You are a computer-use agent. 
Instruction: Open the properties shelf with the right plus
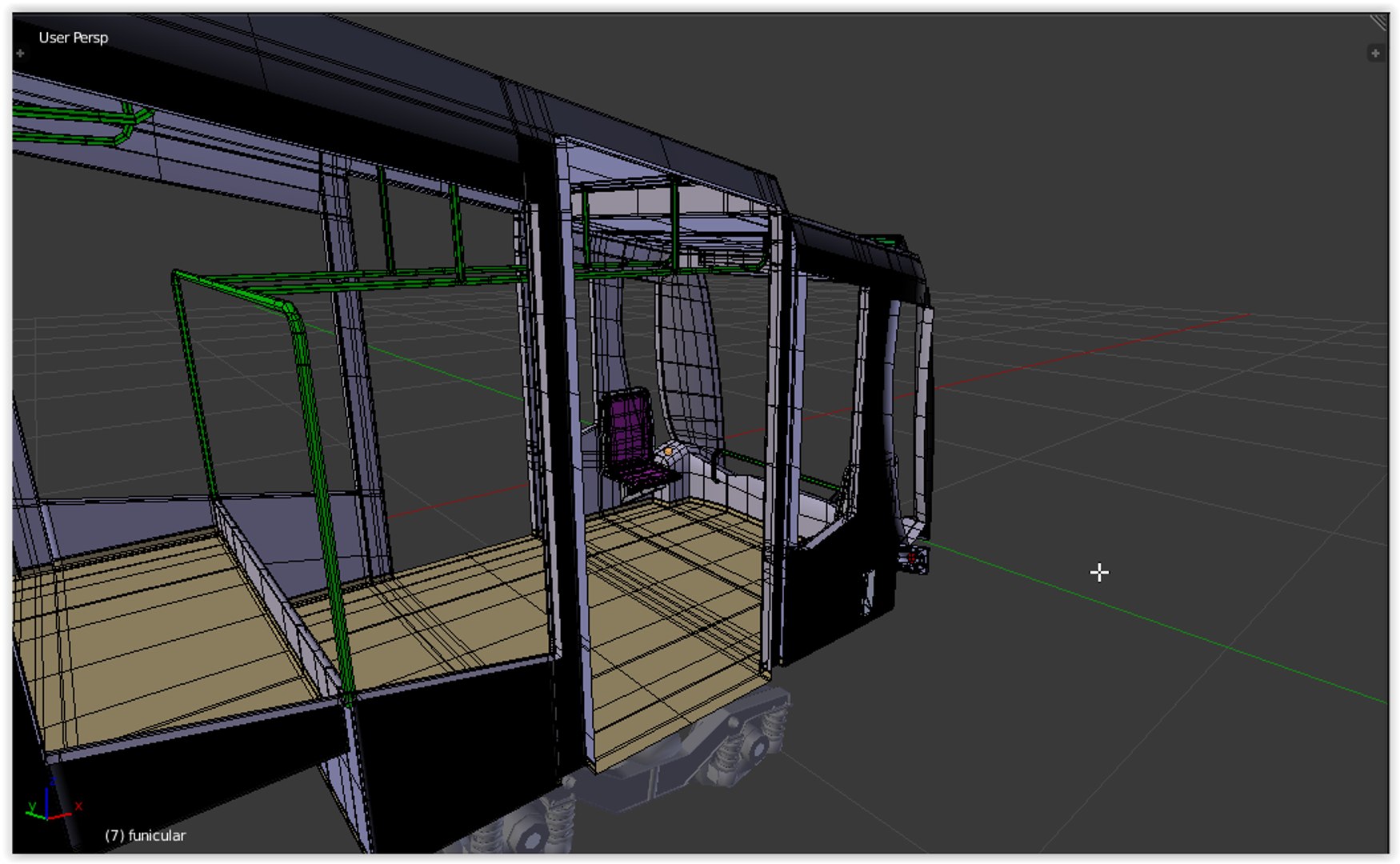tap(1375, 54)
